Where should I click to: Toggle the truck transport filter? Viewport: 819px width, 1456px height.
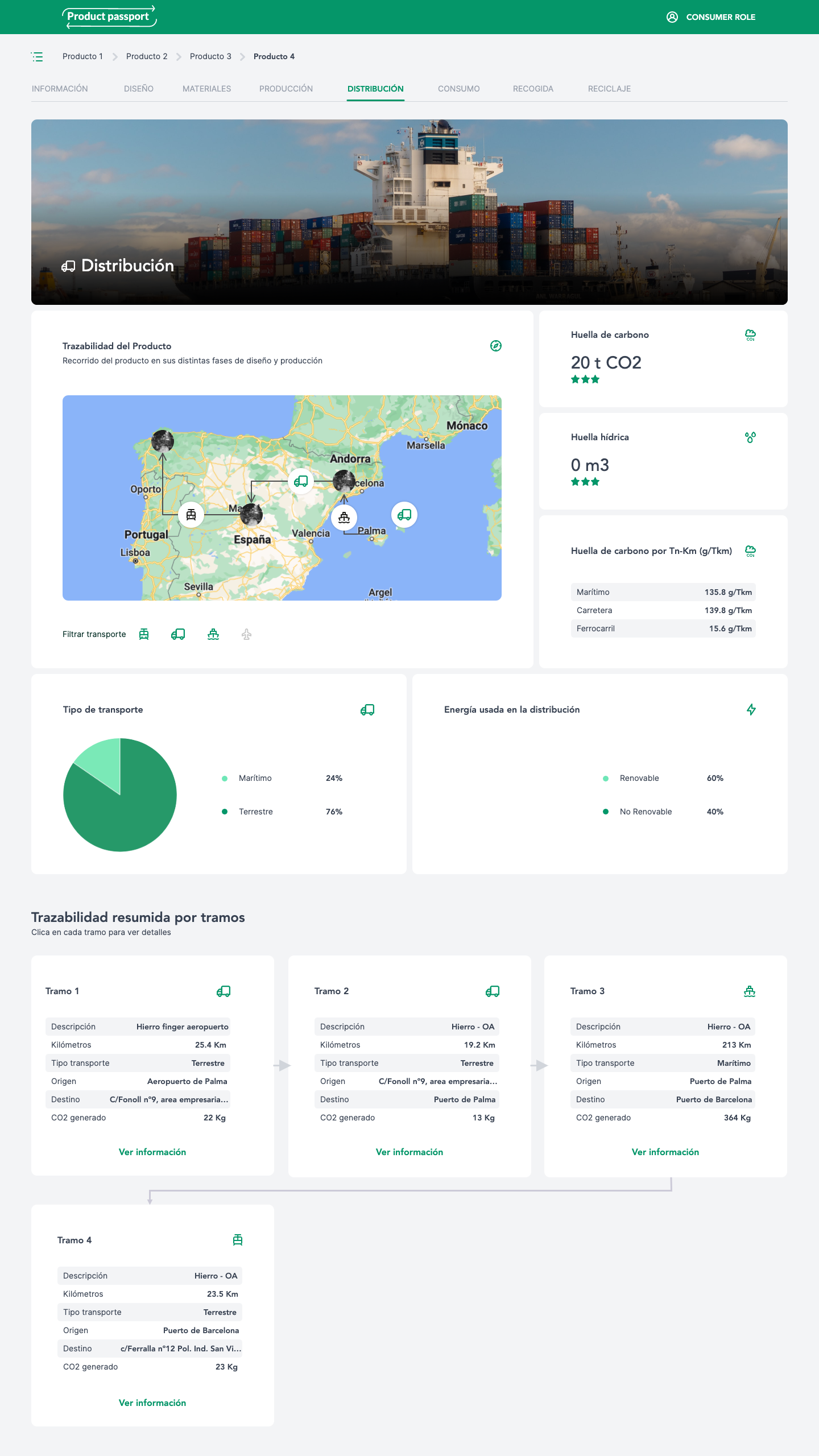(178, 634)
